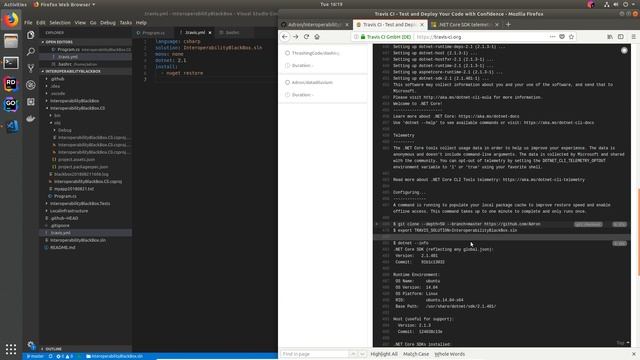Reload the Travis CI page
640x360 pixels.
point(306,37)
